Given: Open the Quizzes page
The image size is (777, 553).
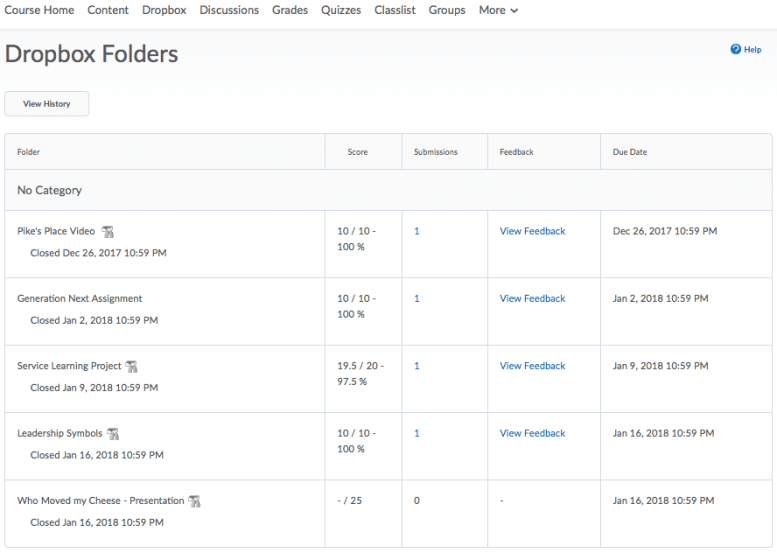Looking at the screenshot, I should (x=342, y=10).
